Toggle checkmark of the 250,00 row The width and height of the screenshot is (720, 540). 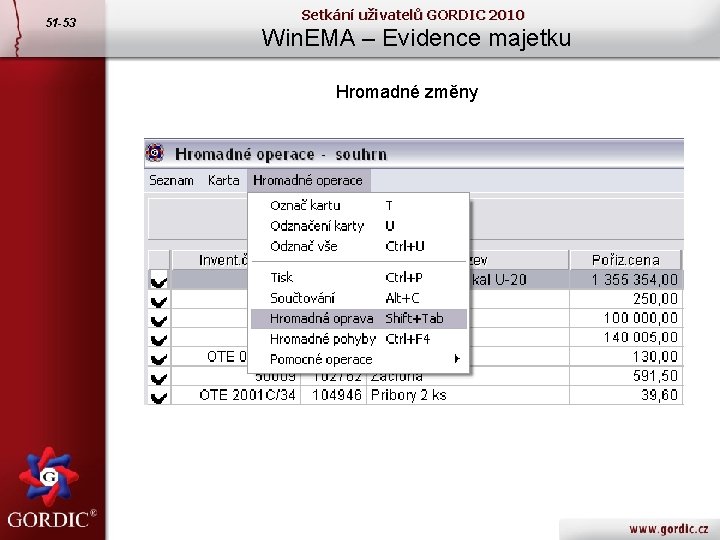click(159, 300)
